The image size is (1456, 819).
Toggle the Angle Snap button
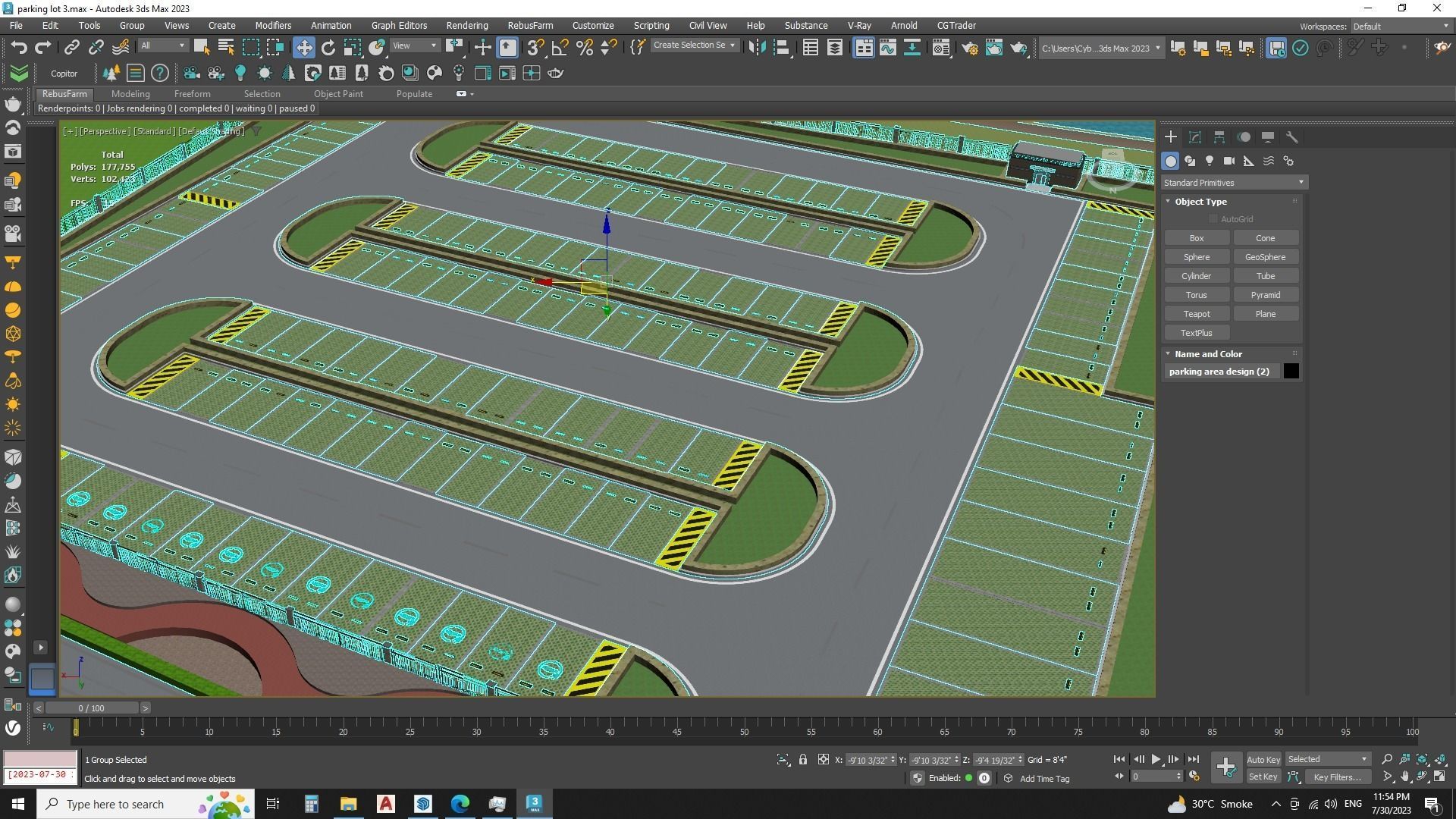tap(560, 47)
